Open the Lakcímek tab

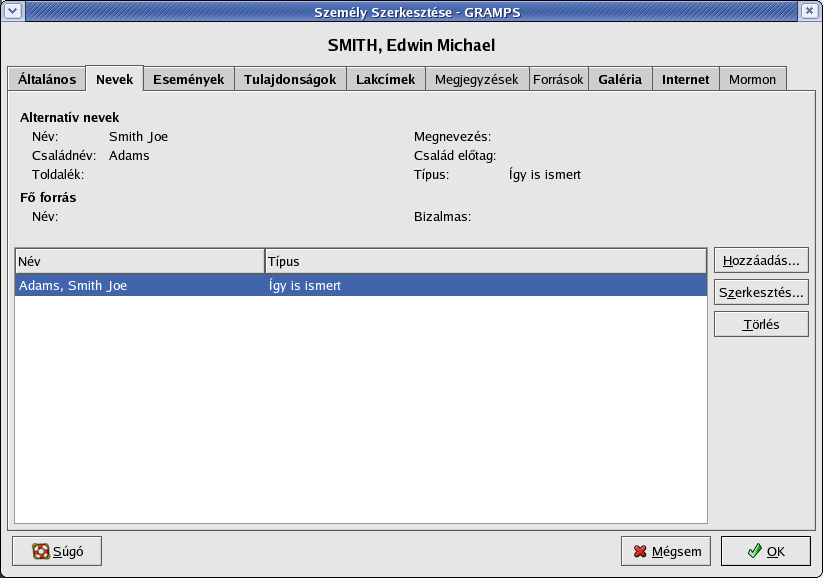point(385,79)
